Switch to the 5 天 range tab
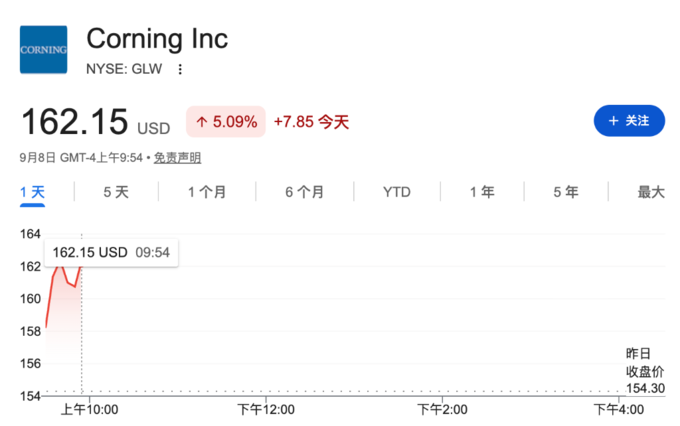 116,192
